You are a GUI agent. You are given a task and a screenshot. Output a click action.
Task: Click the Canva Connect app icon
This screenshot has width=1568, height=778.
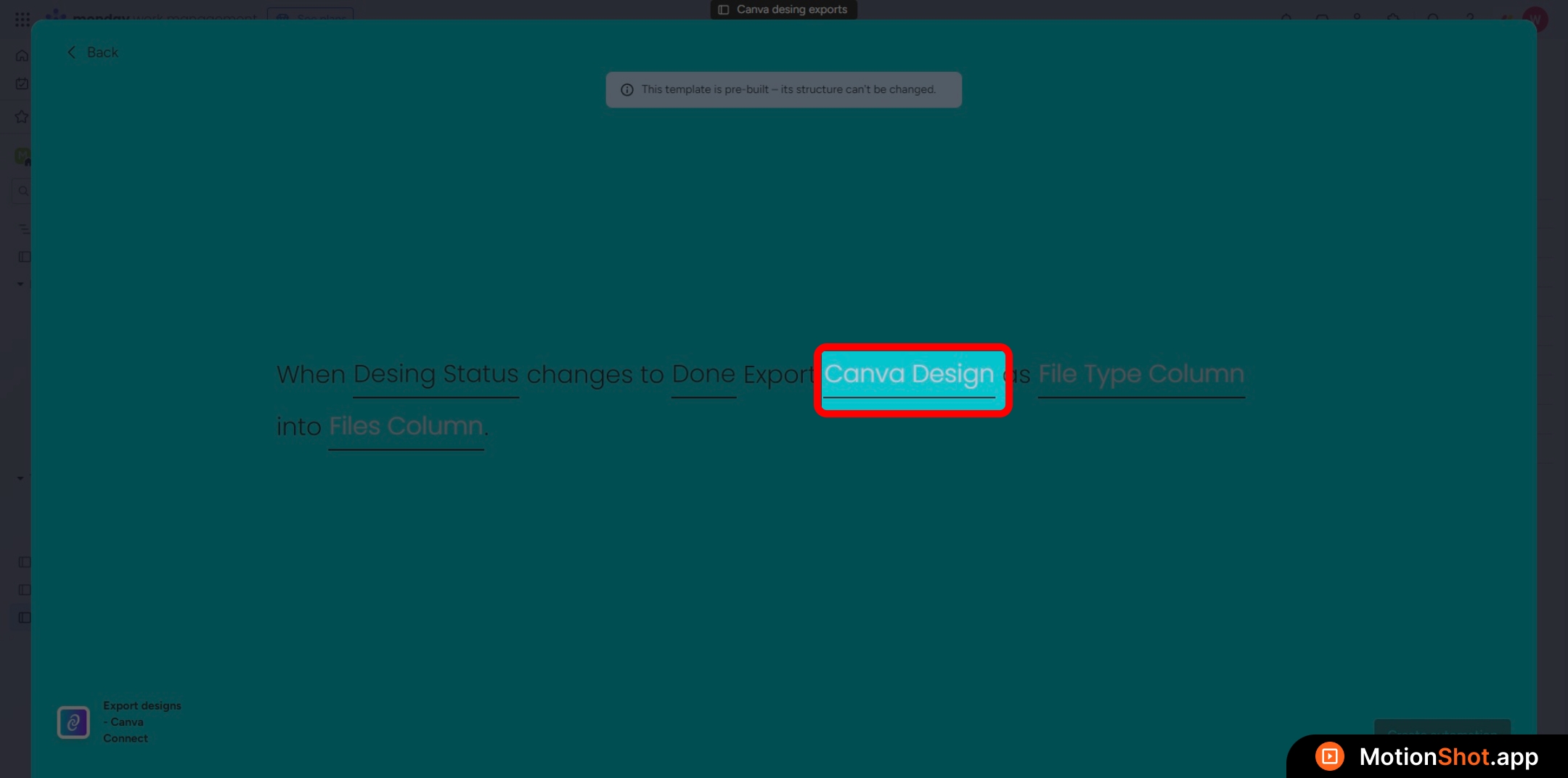click(x=73, y=722)
